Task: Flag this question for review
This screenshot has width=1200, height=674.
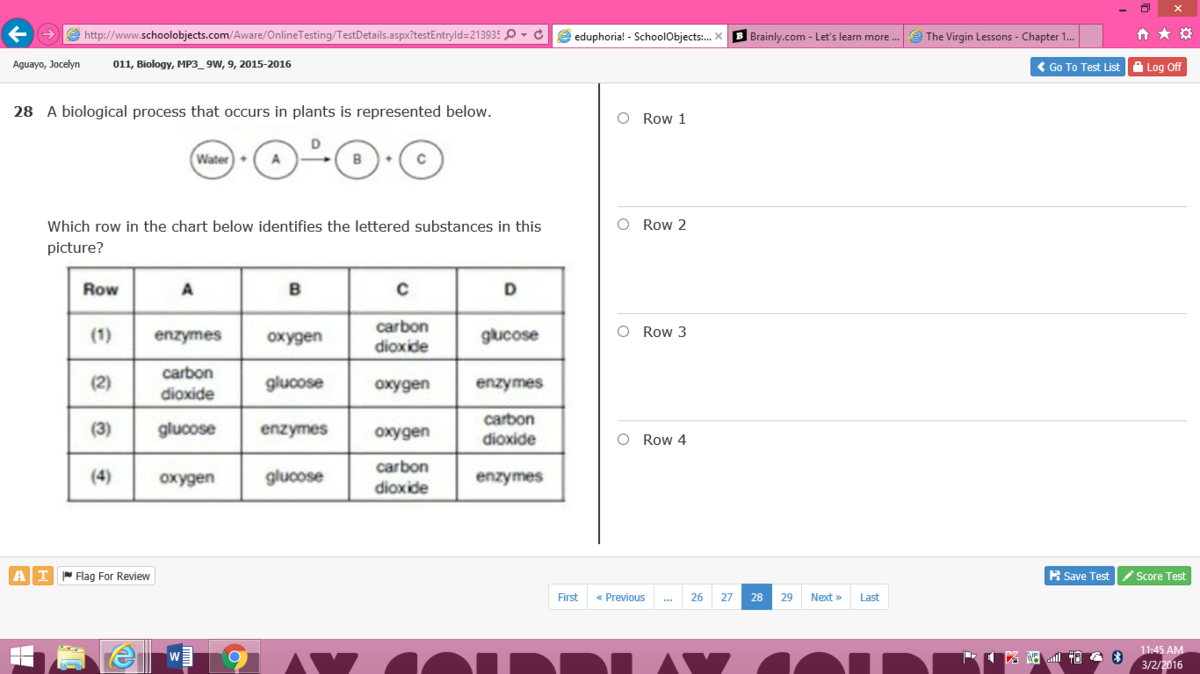Action: [106, 576]
